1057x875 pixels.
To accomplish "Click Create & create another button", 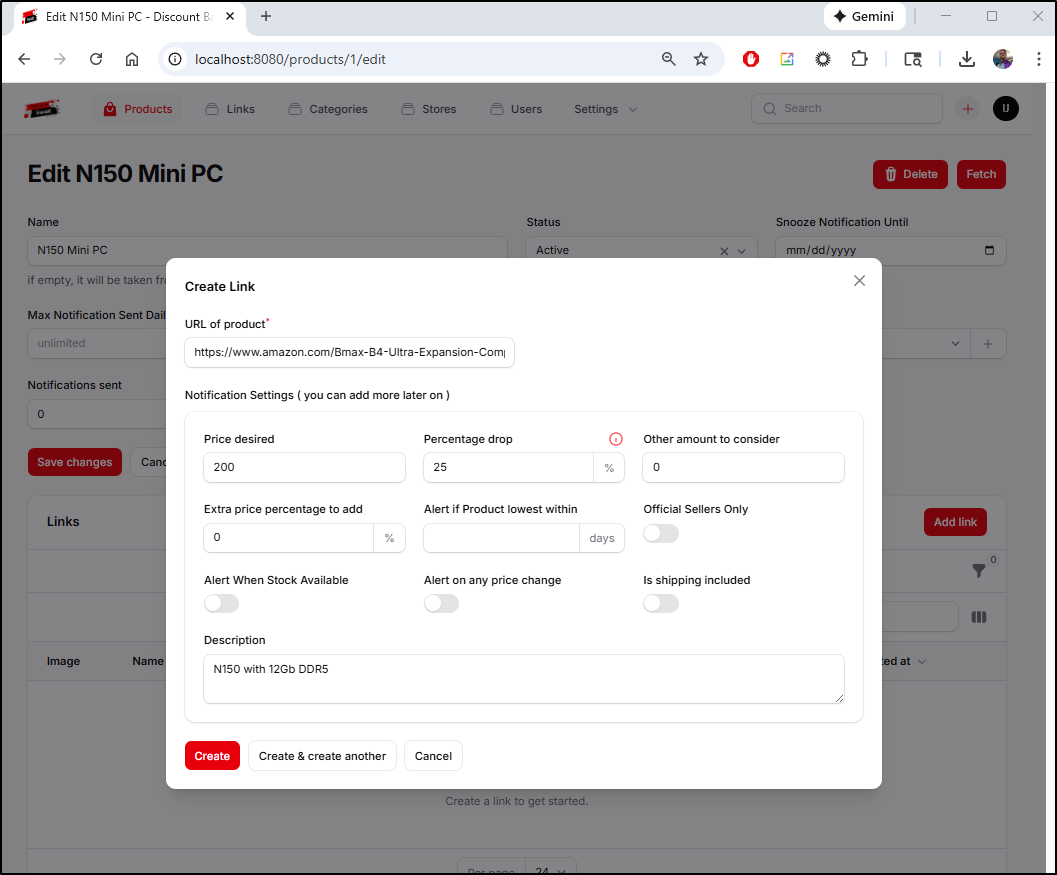I will point(322,756).
